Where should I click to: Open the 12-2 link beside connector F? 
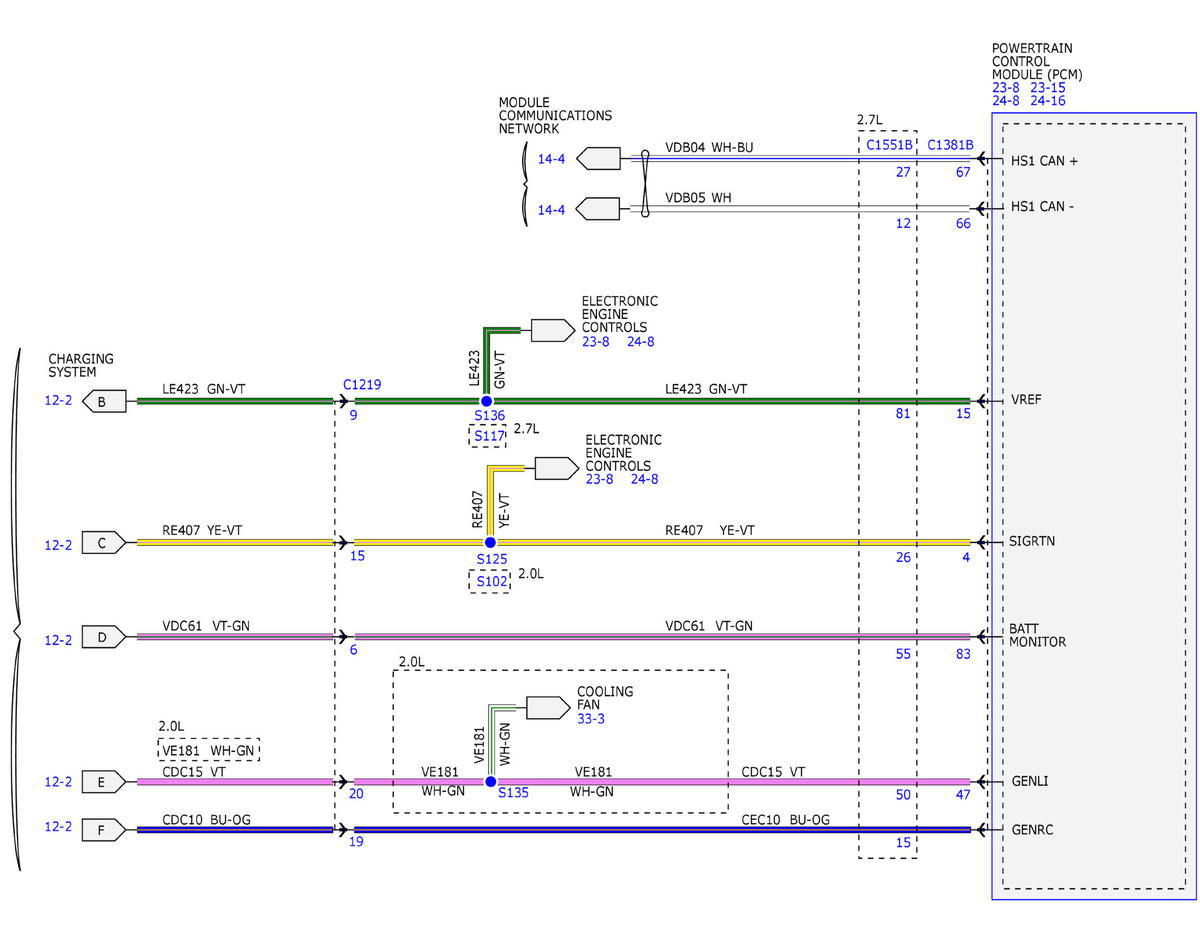click(59, 827)
